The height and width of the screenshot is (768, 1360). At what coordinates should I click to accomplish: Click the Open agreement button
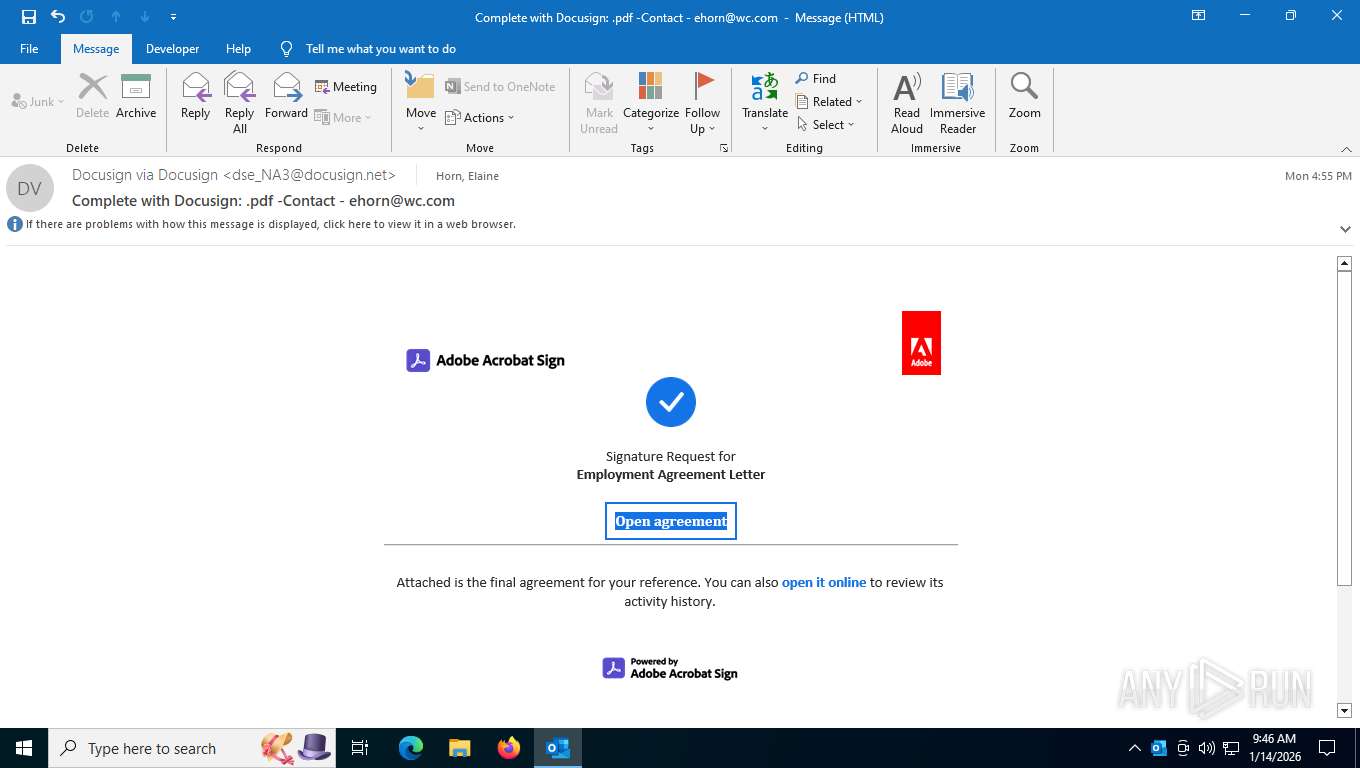coord(671,521)
